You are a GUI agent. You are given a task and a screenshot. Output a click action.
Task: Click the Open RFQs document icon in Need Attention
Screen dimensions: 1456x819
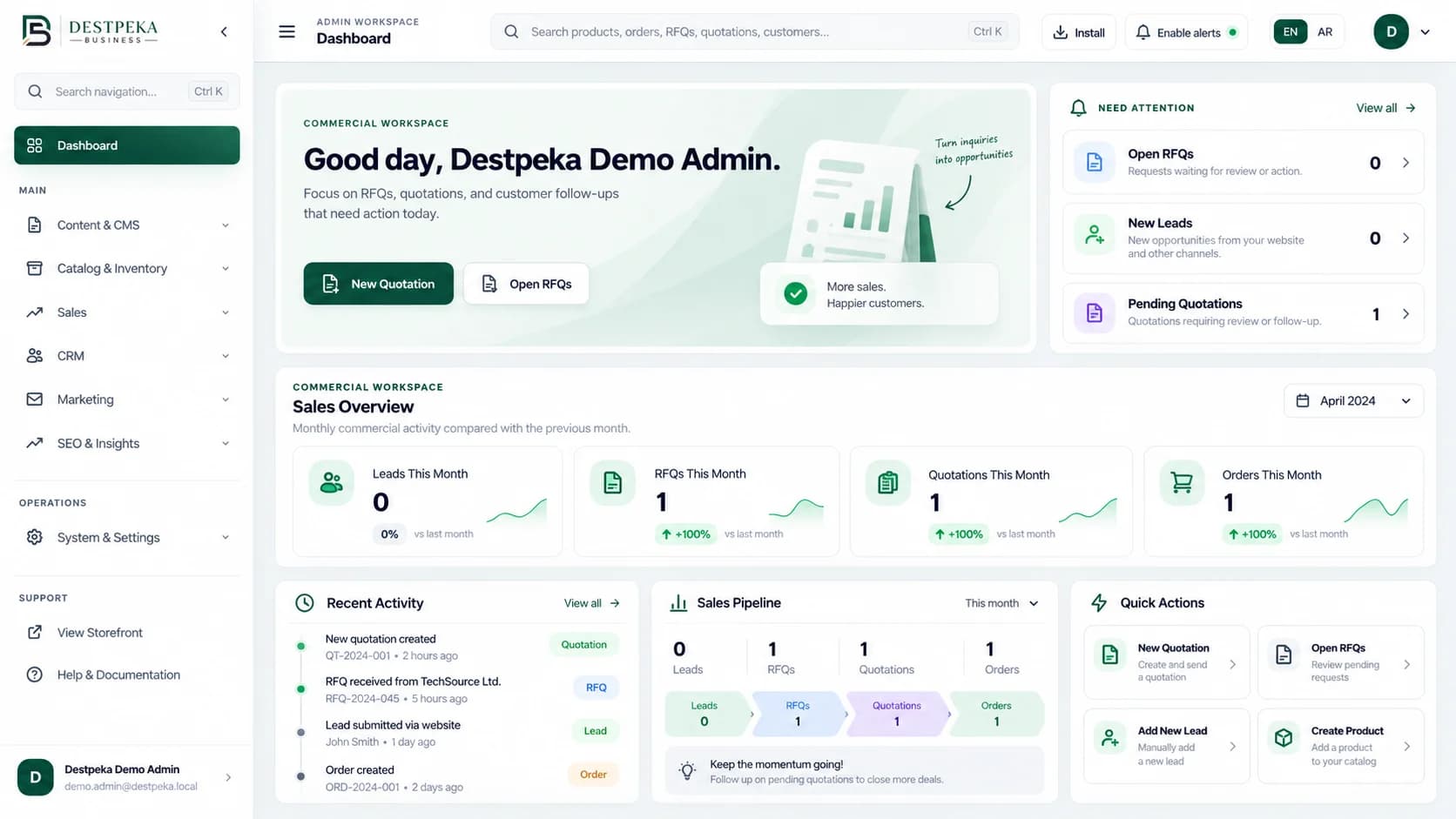click(x=1095, y=162)
